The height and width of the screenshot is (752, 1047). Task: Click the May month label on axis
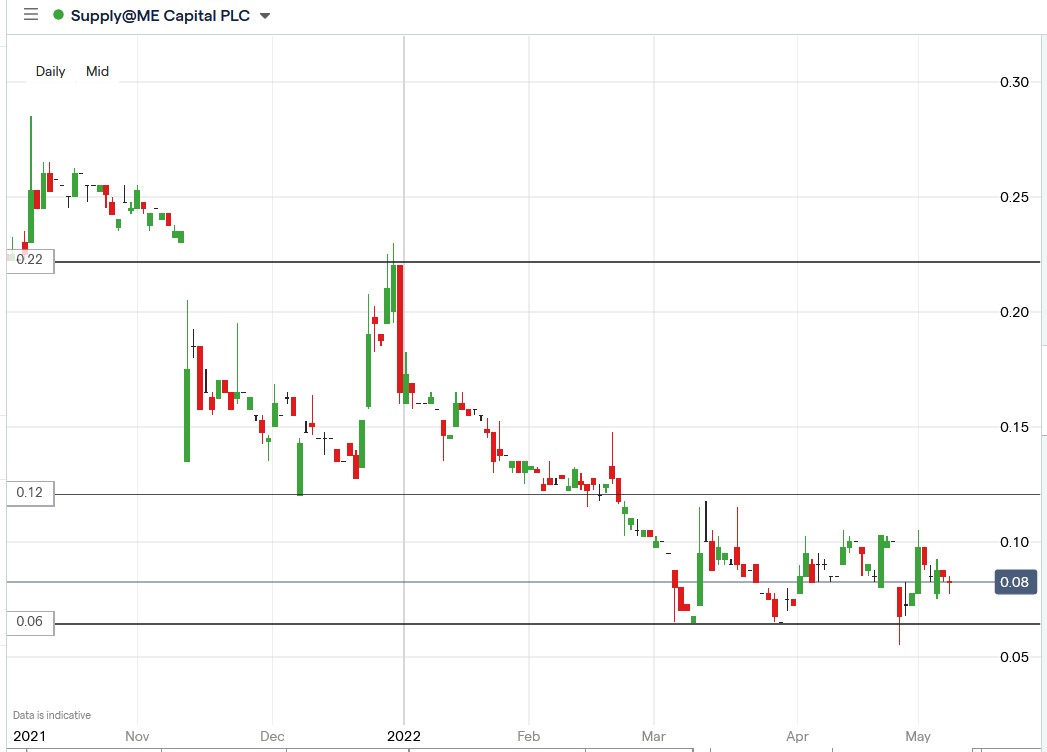[916, 735]
